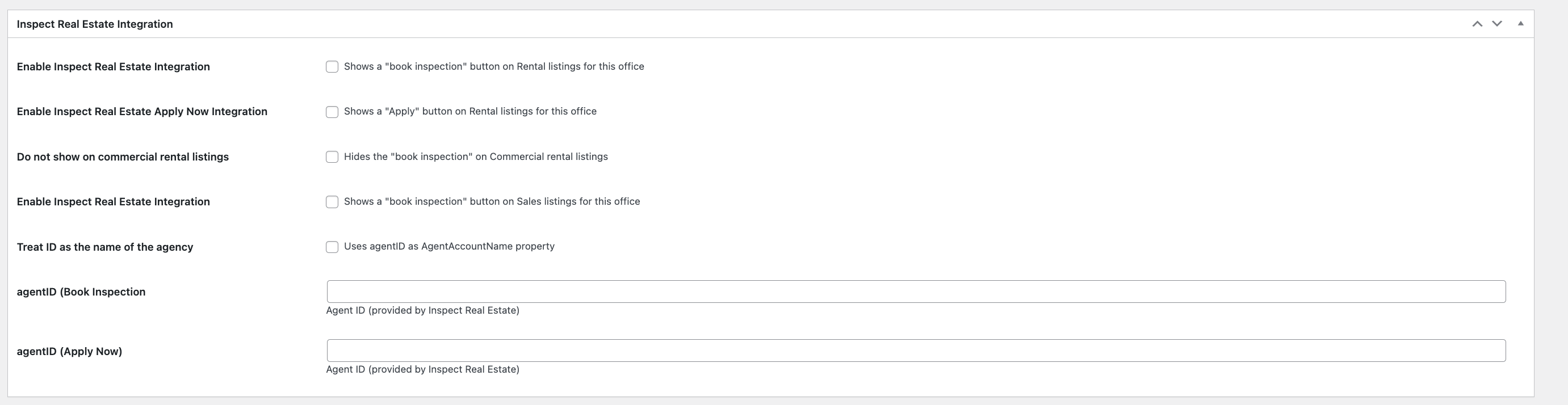Click the Sales listings book inspection label text
The width and height of the screenshot is (1568, 405).
point(492,201)
